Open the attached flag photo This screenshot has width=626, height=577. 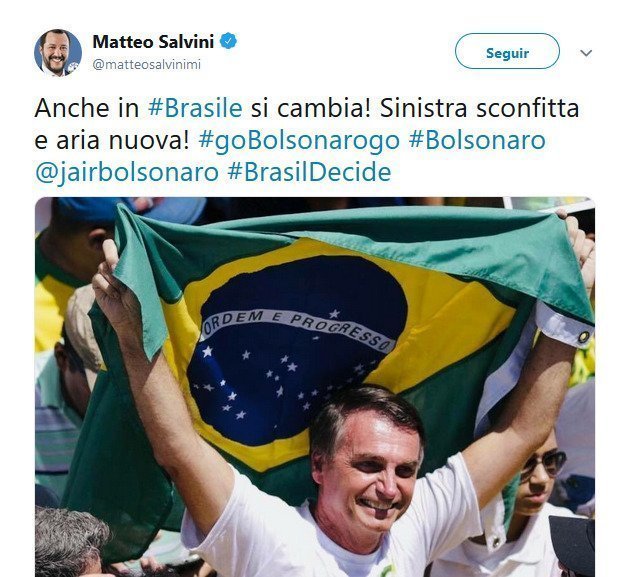[315, 387]
